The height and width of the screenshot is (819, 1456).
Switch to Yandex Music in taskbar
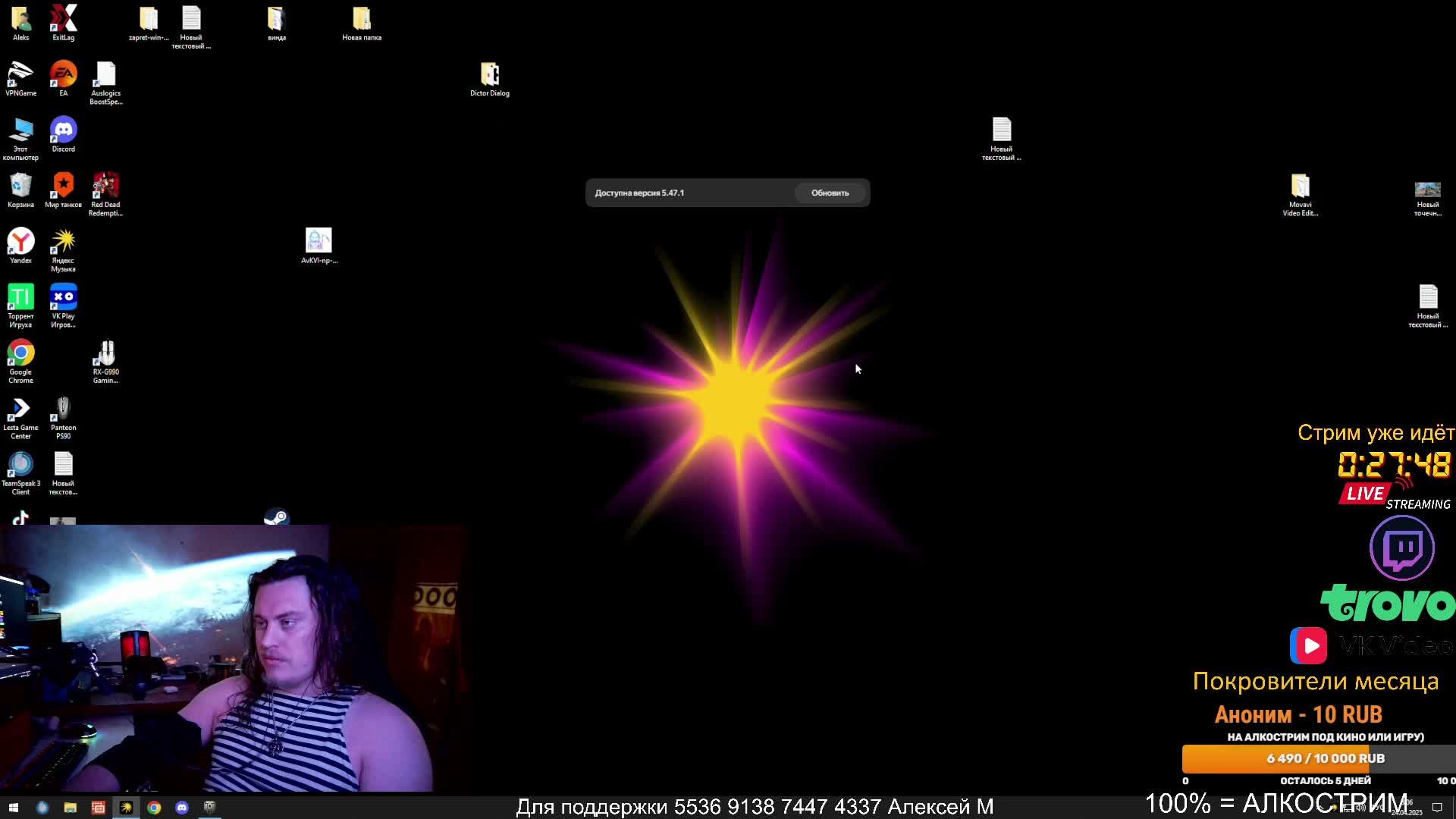pyautogui.click(x=126, y=808)
